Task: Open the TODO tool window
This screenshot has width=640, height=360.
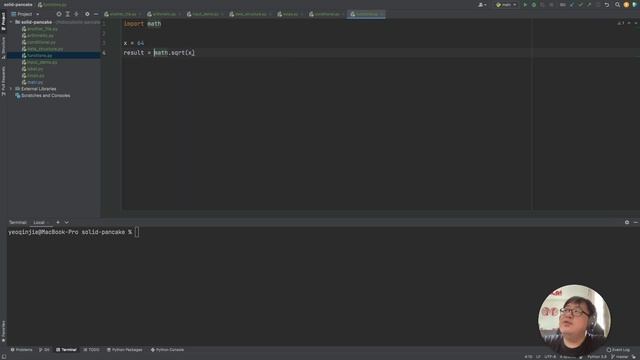Action: pos(91,350)
